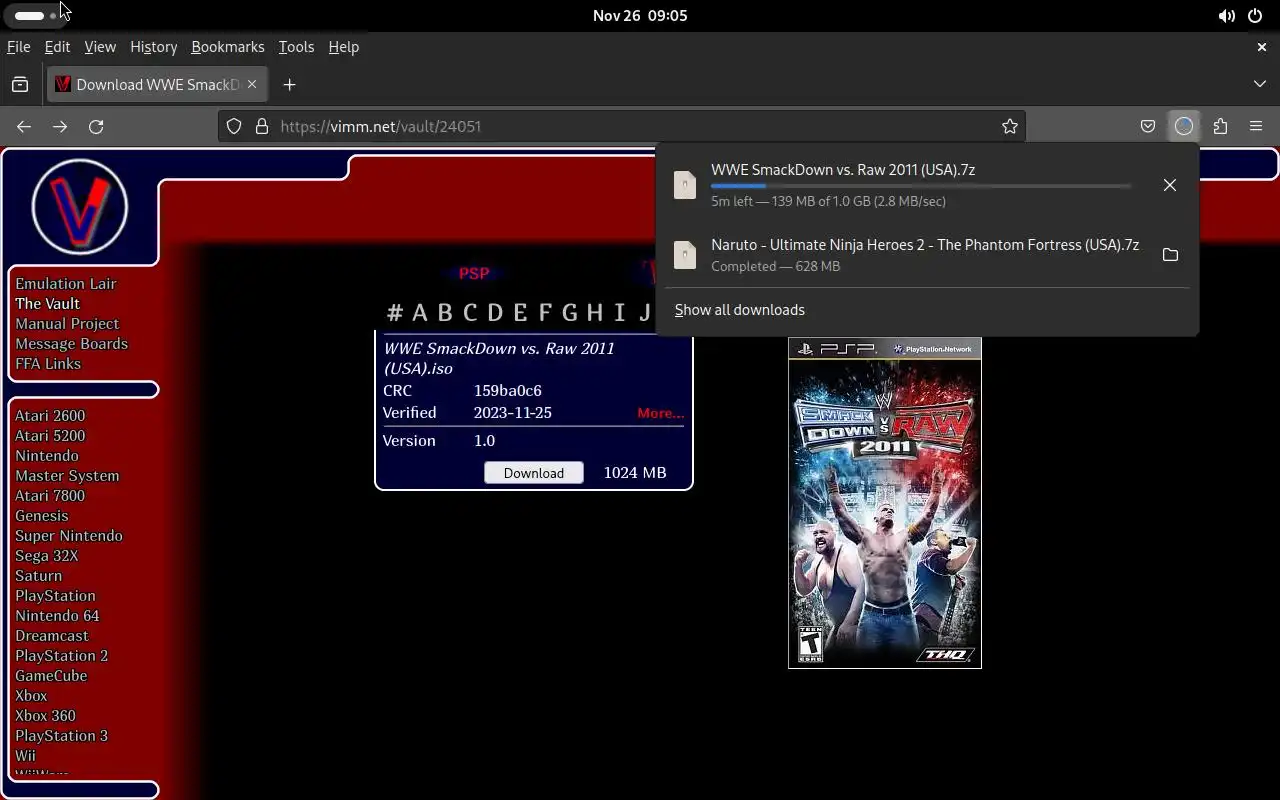
Task: Click the WWE SmackDown vs. Raw 2011 (USA).iso filename
Action: [x=499, y=358]
